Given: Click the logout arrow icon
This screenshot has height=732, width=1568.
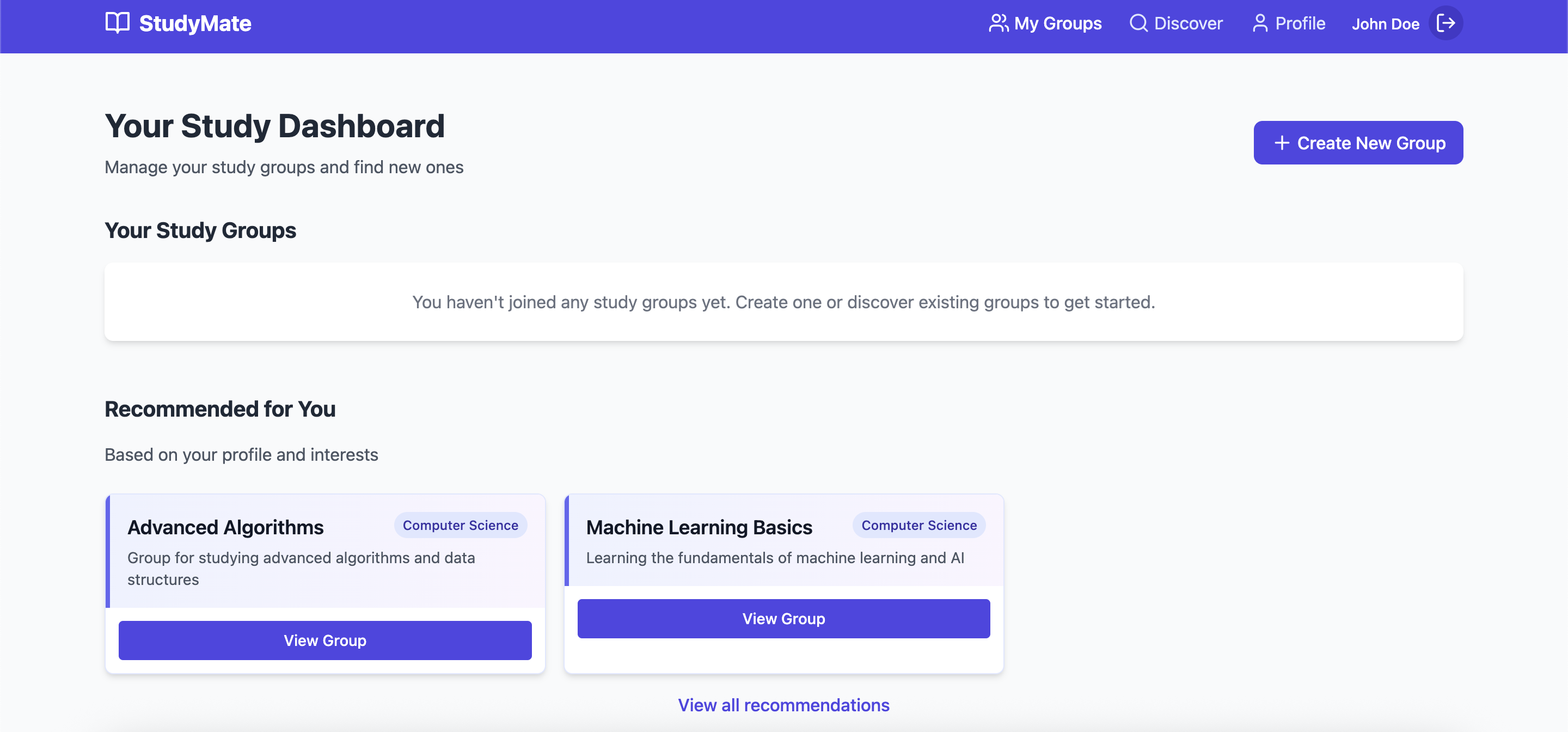Looking at the screenshot, I should click(1445, 23).
